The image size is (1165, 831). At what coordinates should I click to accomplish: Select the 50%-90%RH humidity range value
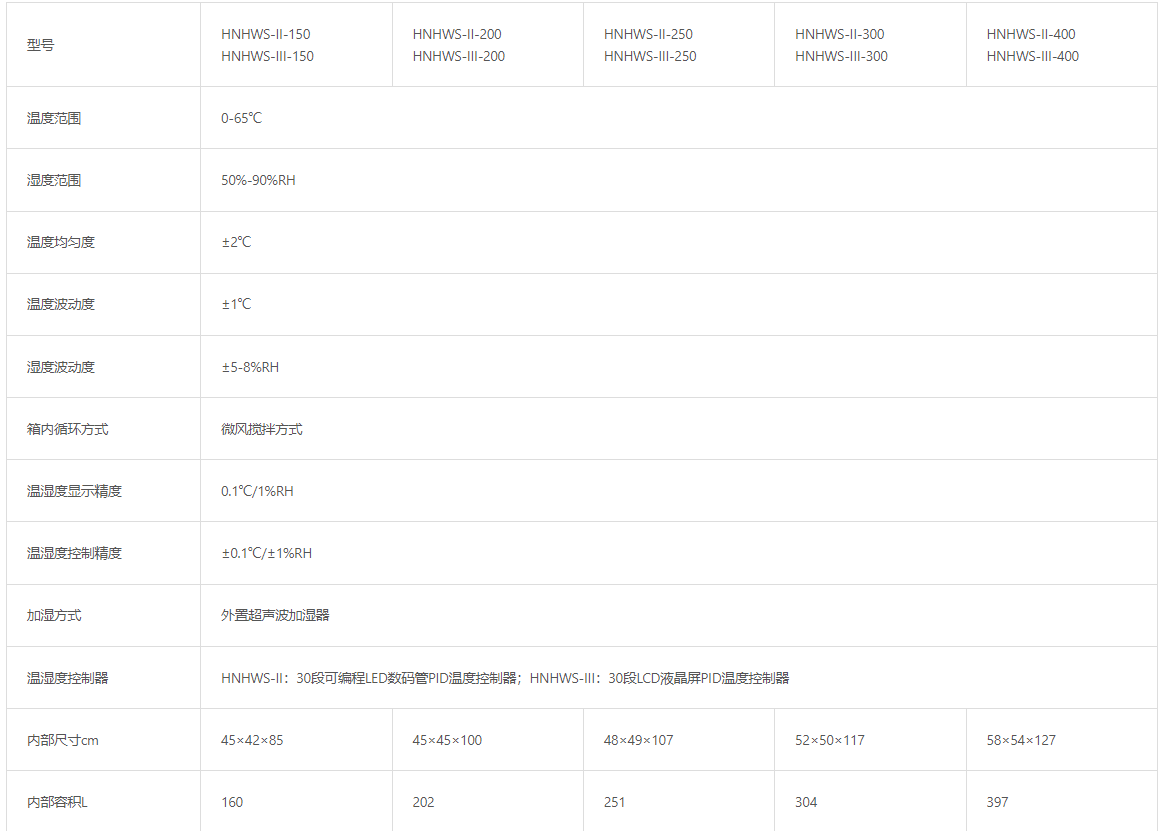(x=258, y=180)
